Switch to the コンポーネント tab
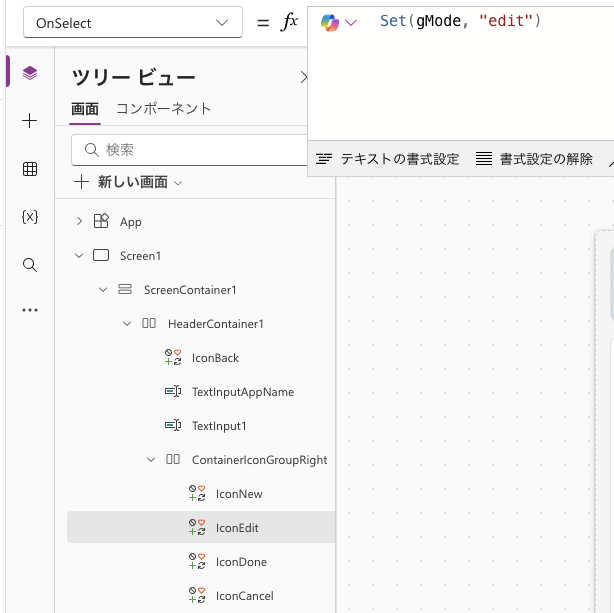The image size is (614, 613). coord(164,108)
